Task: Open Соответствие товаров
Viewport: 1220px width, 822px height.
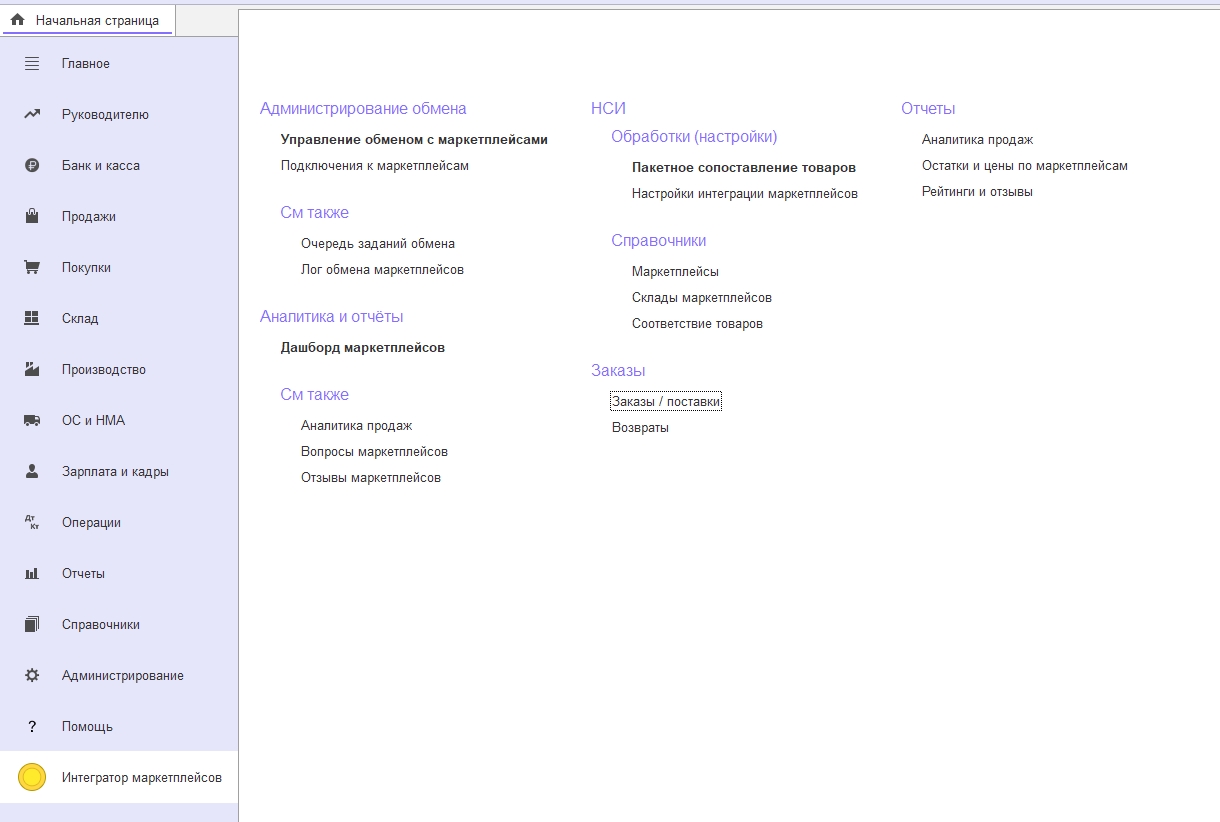Action: click(x=697, y=324)
